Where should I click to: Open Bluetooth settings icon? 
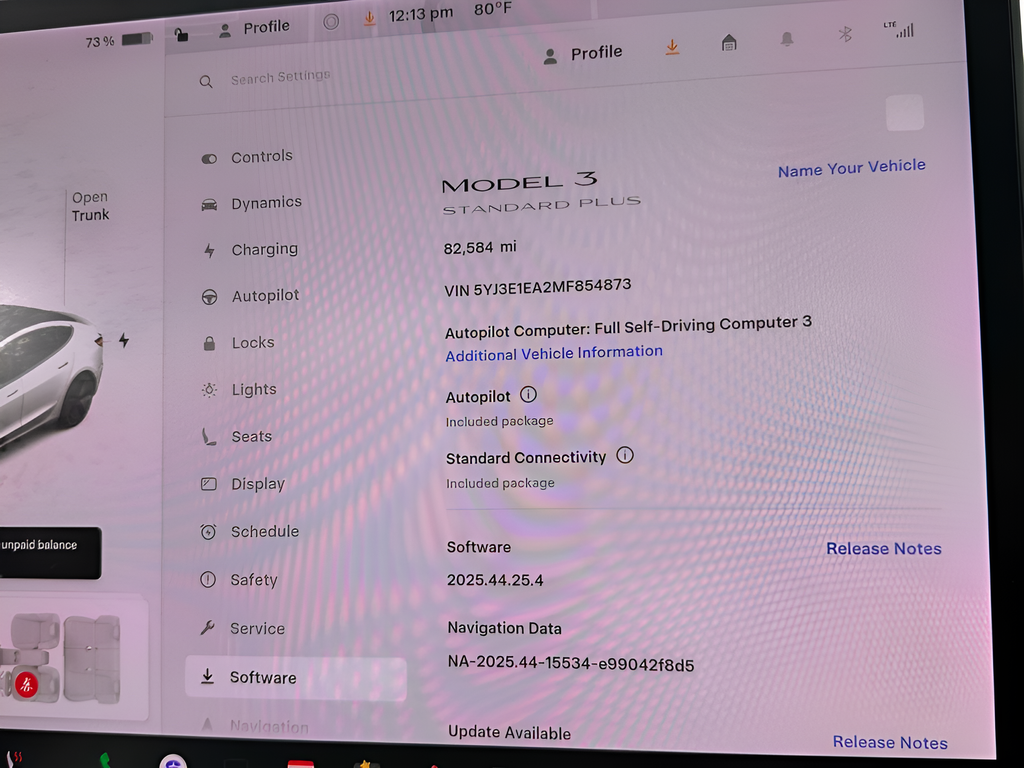pyautogui.click(x=845, y=35)
